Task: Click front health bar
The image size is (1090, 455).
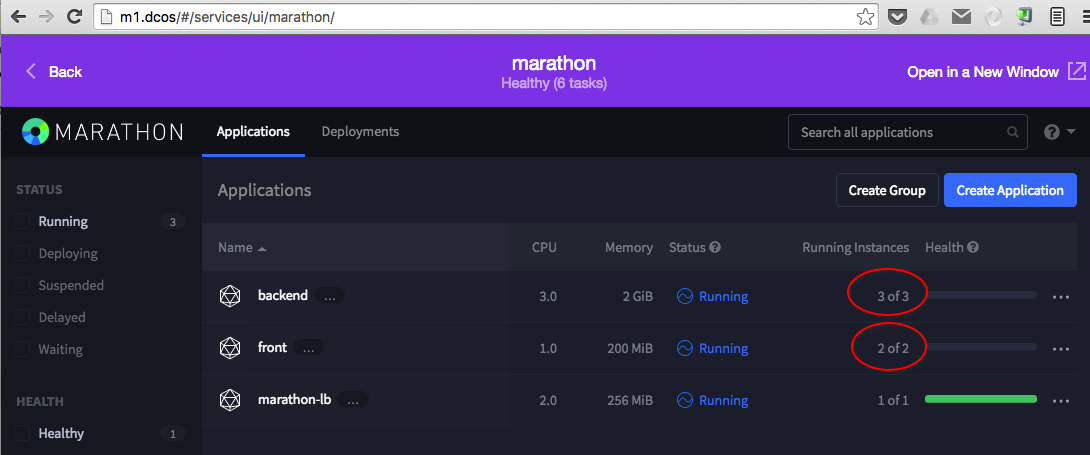Action: click(981, 347)
